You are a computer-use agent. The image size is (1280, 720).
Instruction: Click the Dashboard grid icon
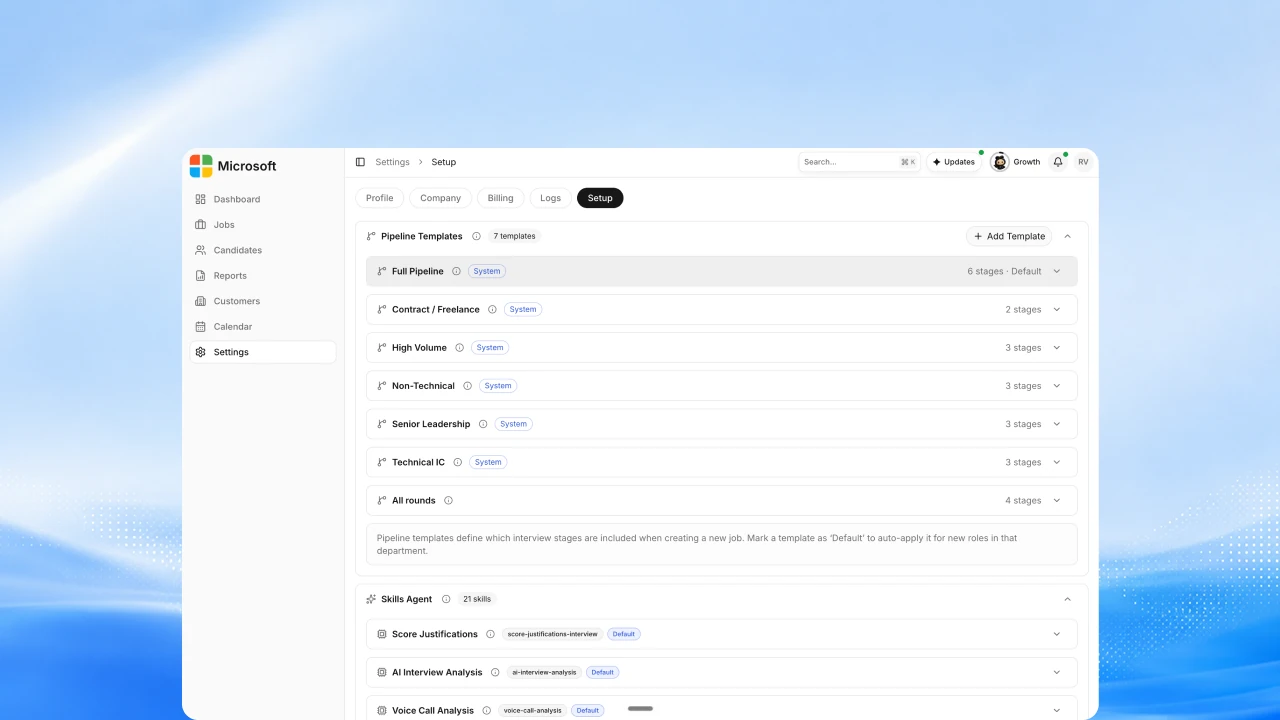pyautogui.click(x=201, y=199)
